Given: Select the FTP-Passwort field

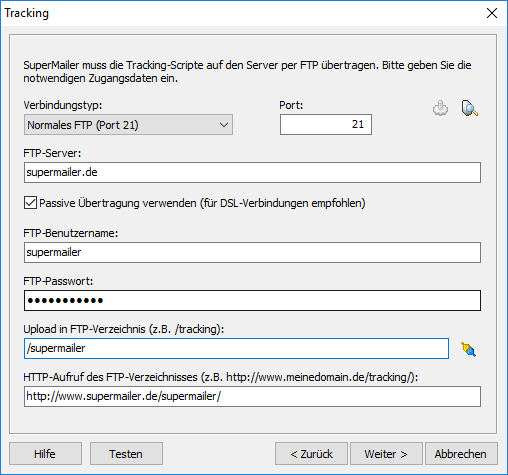Looking at the screenshot, I should (x=252, y=300).
